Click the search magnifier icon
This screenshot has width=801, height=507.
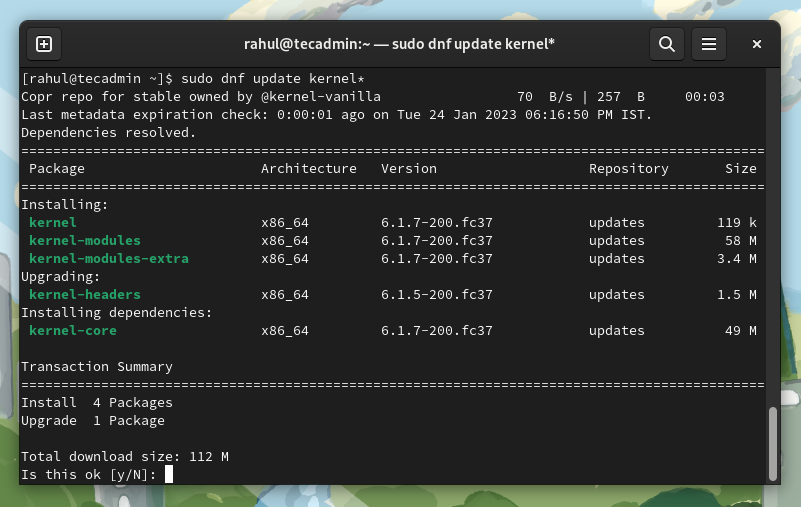[666, 44]
